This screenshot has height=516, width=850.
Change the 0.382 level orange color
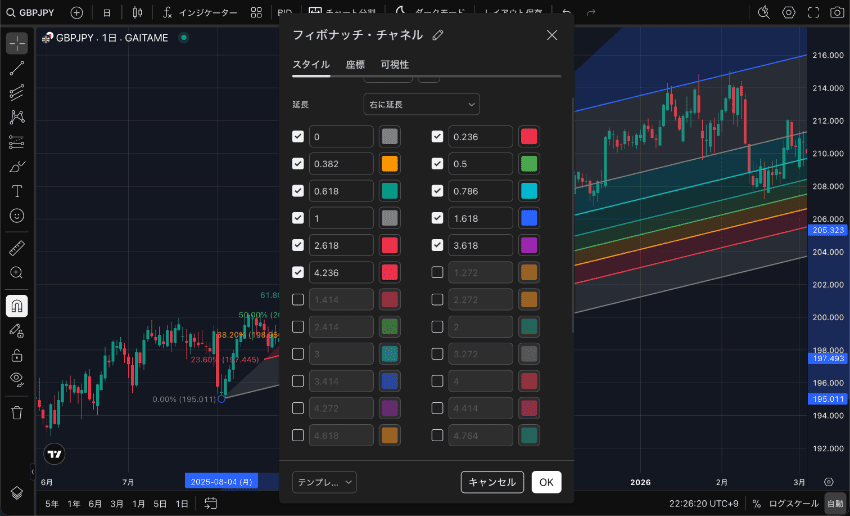390,163
